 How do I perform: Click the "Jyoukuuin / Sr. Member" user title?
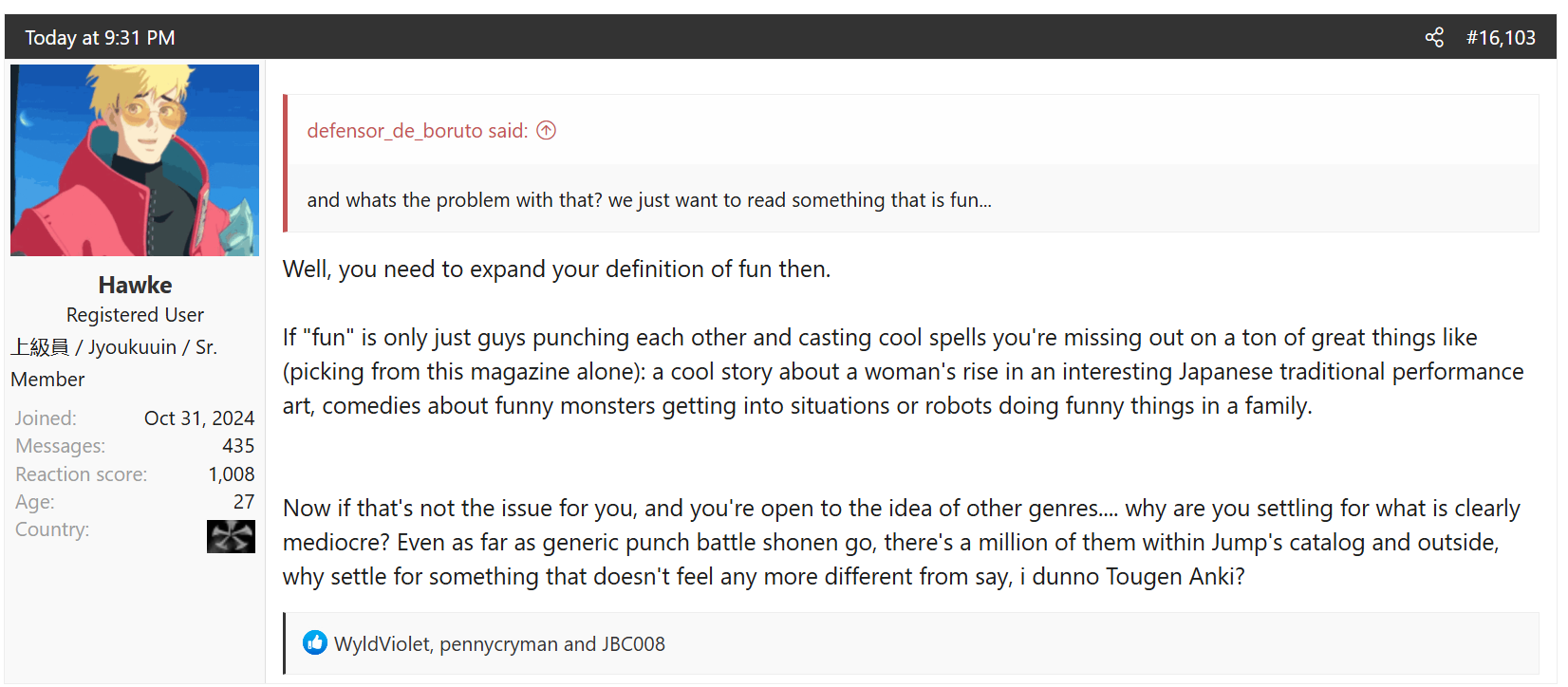pyautogui.click(x=114, y=362)
